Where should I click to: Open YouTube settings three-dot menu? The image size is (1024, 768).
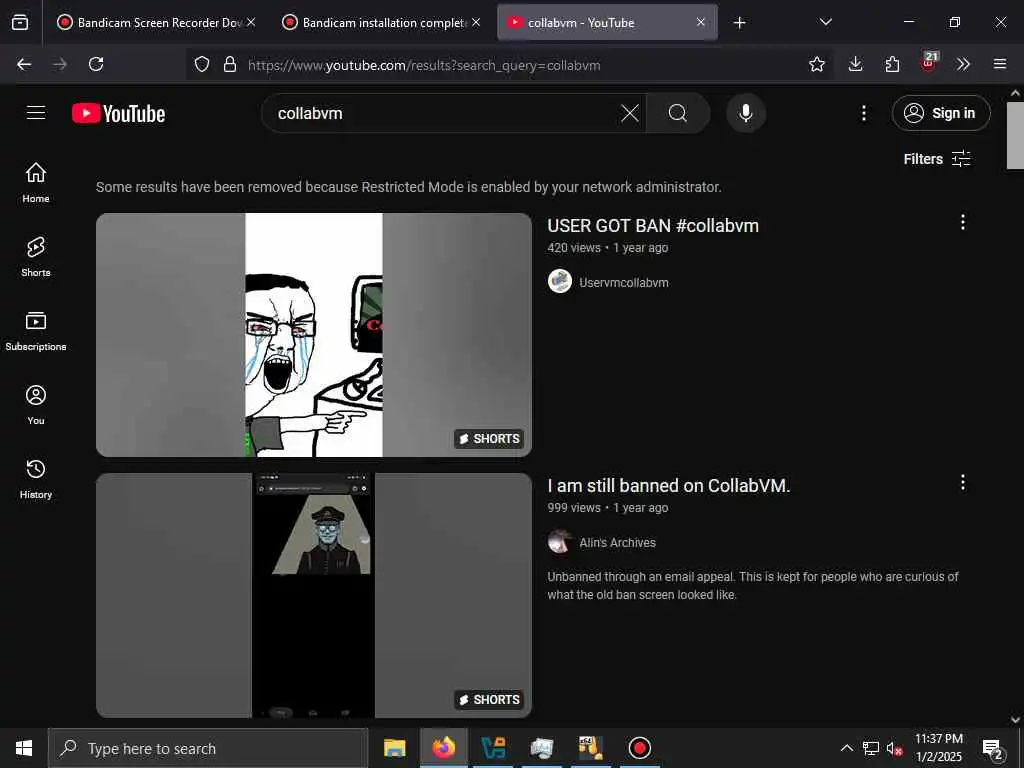click(x=863, y=114)
